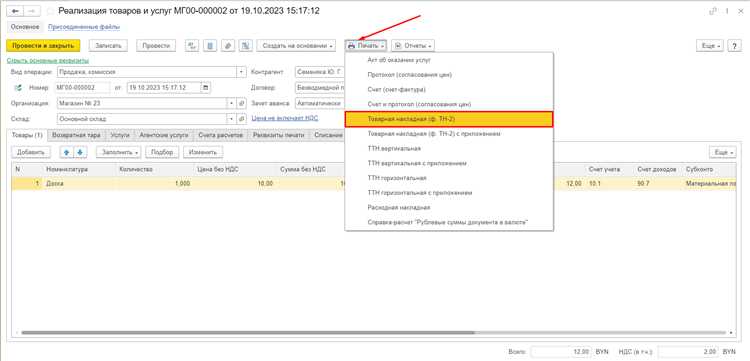Open the calendar picker for document date

tap(205, 88)
